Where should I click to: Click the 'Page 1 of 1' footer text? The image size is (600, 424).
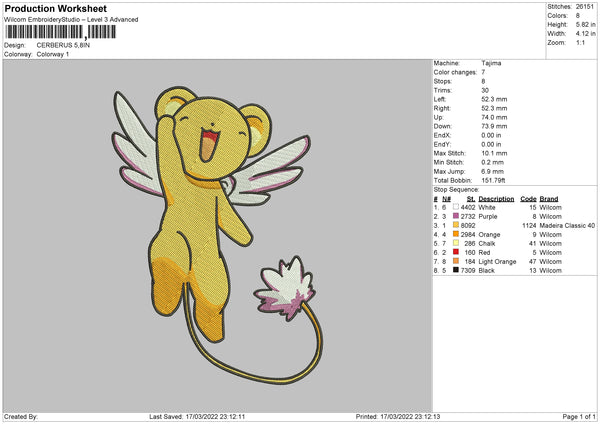click(x=579, y=417)
